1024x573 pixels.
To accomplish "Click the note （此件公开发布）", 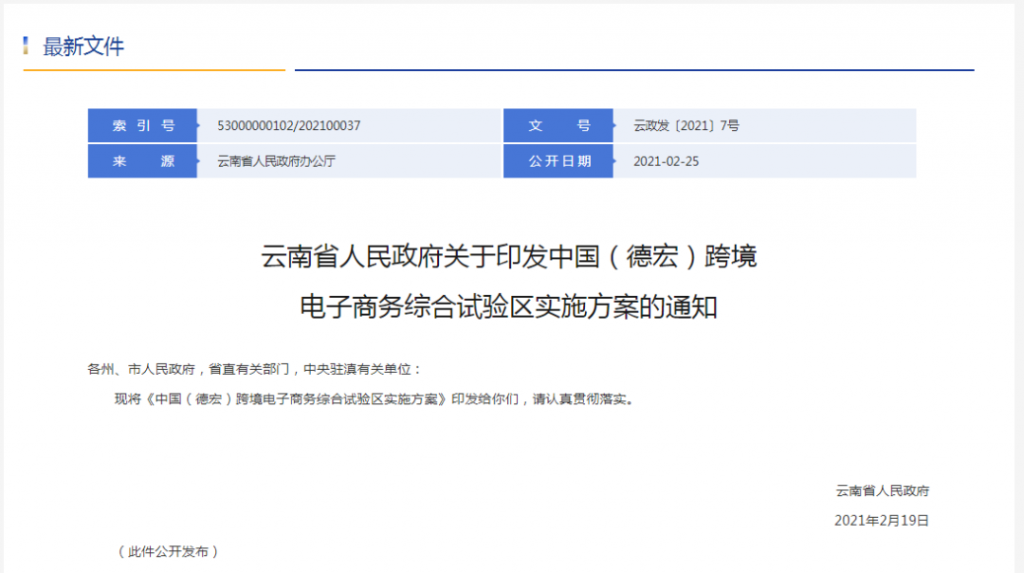I will pyautogui.click(x=168, y=551).
